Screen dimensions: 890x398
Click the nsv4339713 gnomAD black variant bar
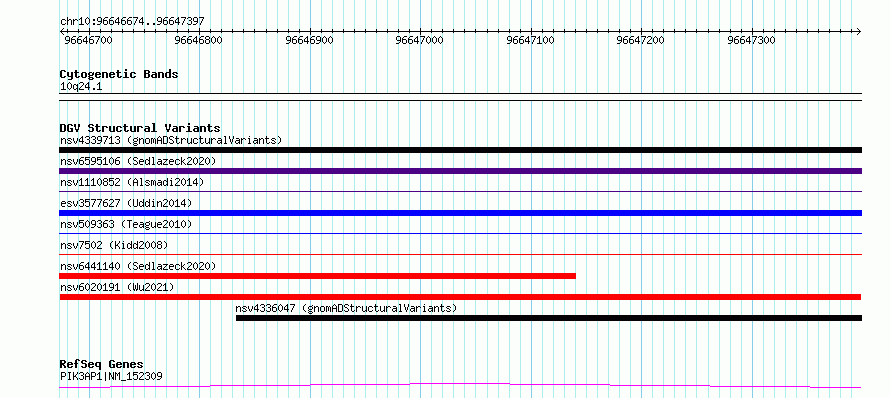(x=460, y=150)
